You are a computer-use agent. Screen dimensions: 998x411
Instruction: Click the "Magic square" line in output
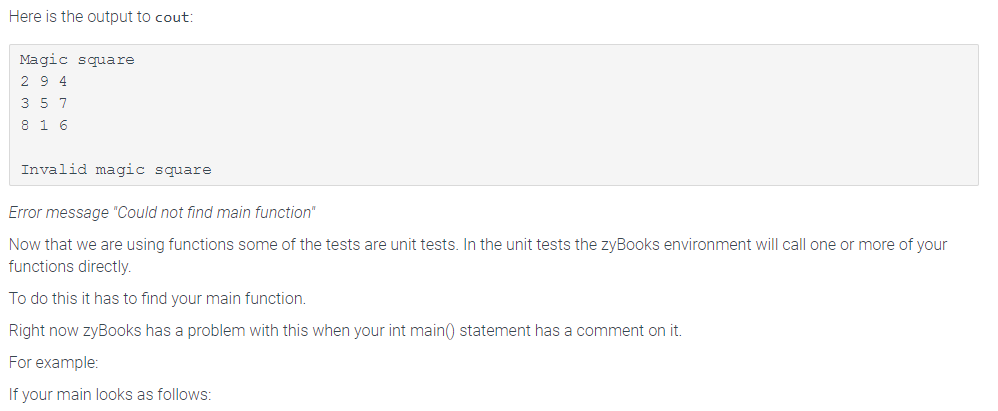click(x=77, y=60)
